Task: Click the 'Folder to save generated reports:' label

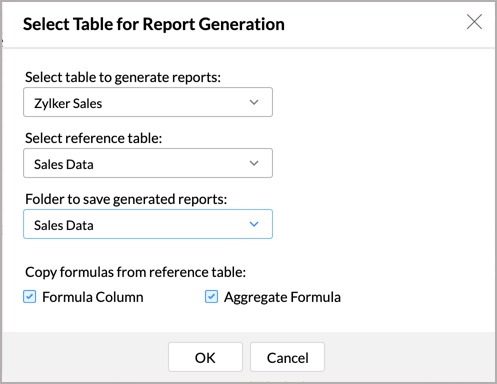Action: pos(126,199)
